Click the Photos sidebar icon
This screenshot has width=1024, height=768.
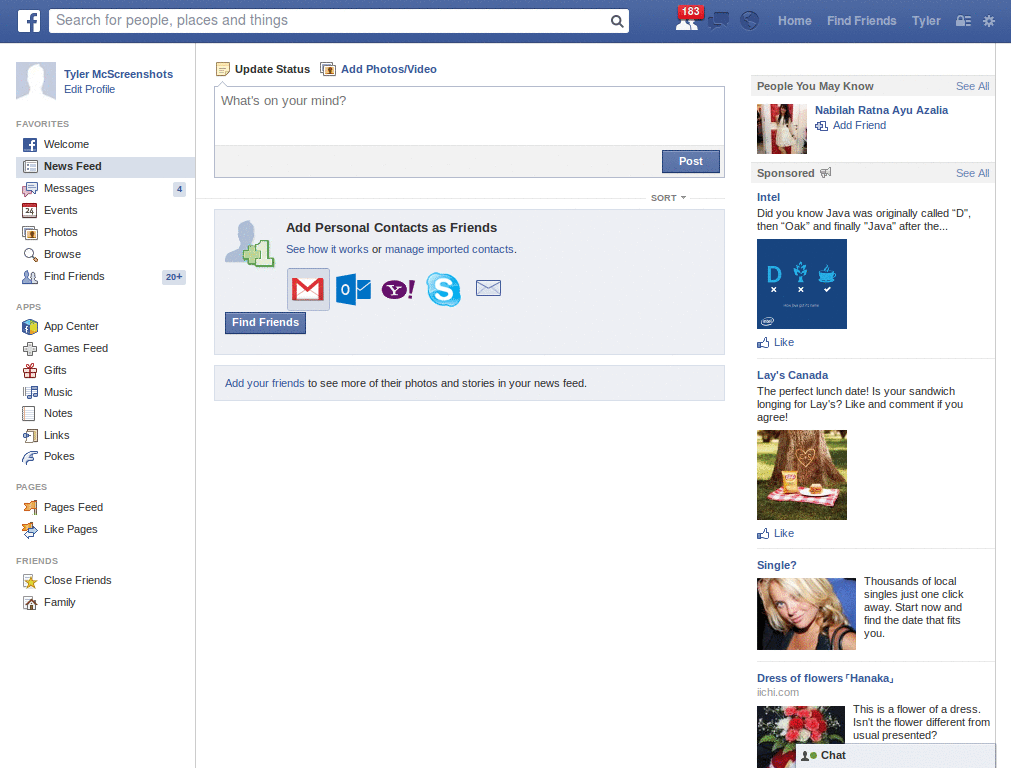[x=29, y=232]
